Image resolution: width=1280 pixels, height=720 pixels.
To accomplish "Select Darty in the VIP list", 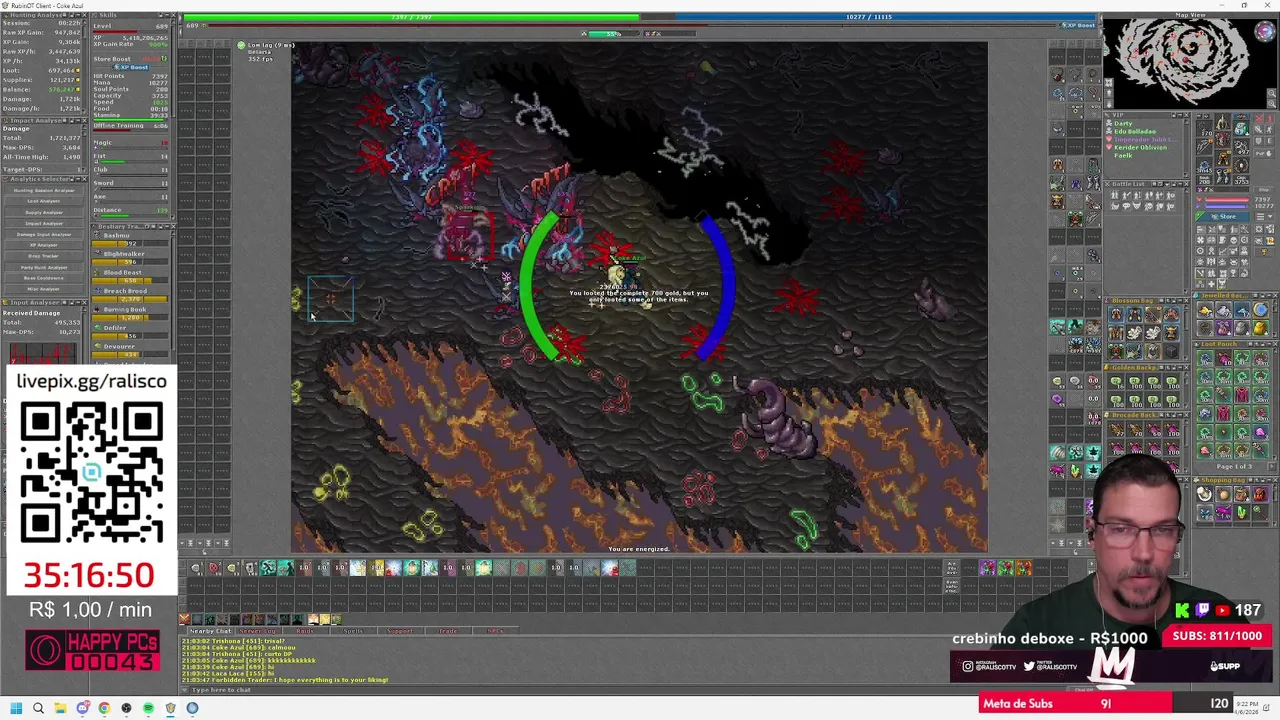I will pyautogui.click(x=1123, y=123).
